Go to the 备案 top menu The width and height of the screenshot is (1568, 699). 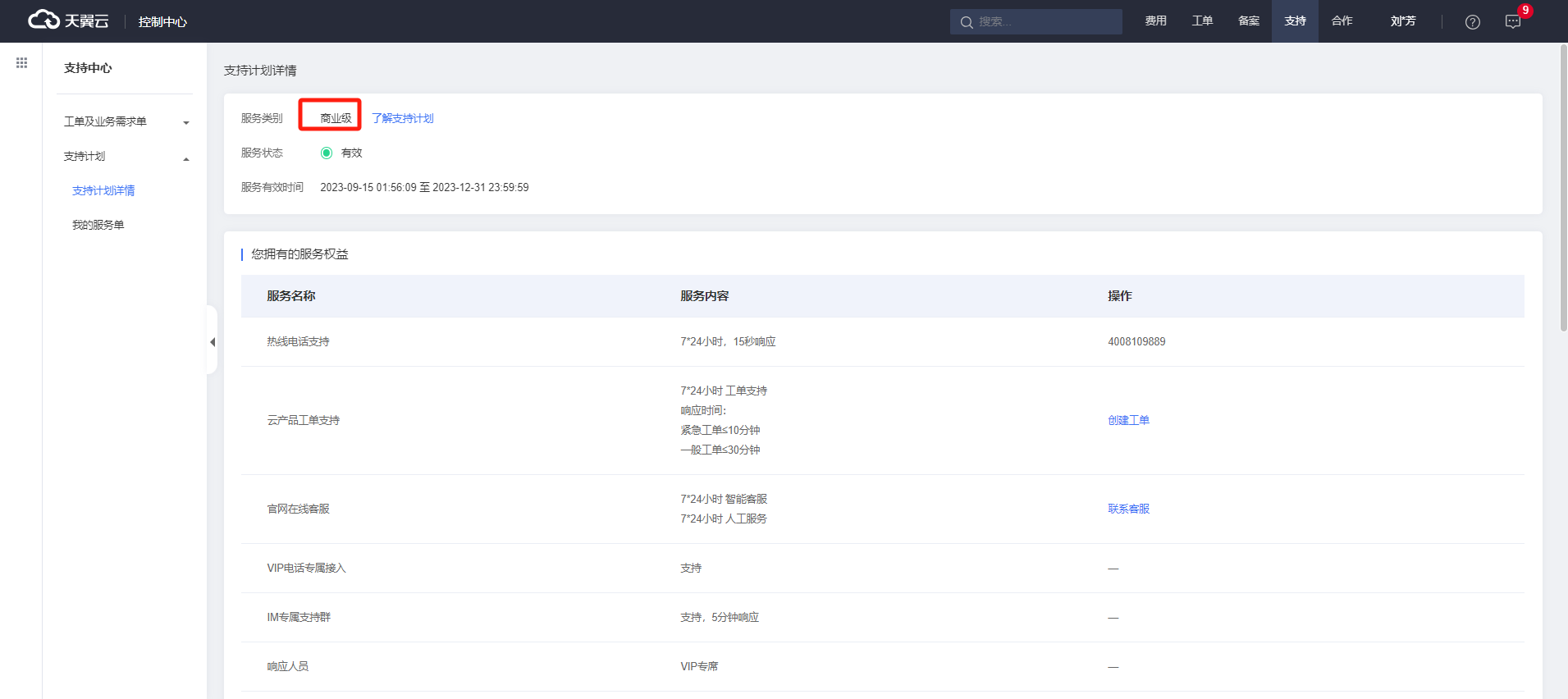tap(1248, 21)
